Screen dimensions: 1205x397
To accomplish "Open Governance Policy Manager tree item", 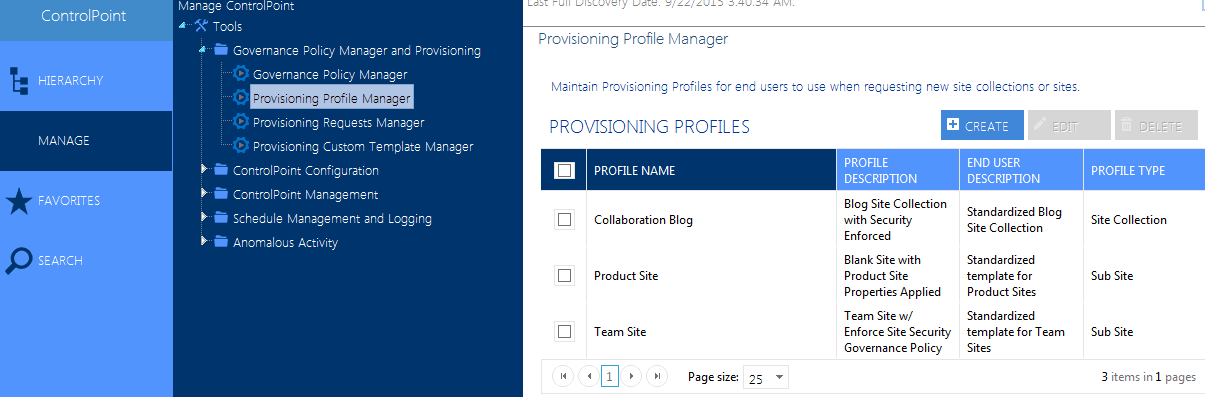I will click(x=330, y=74).
